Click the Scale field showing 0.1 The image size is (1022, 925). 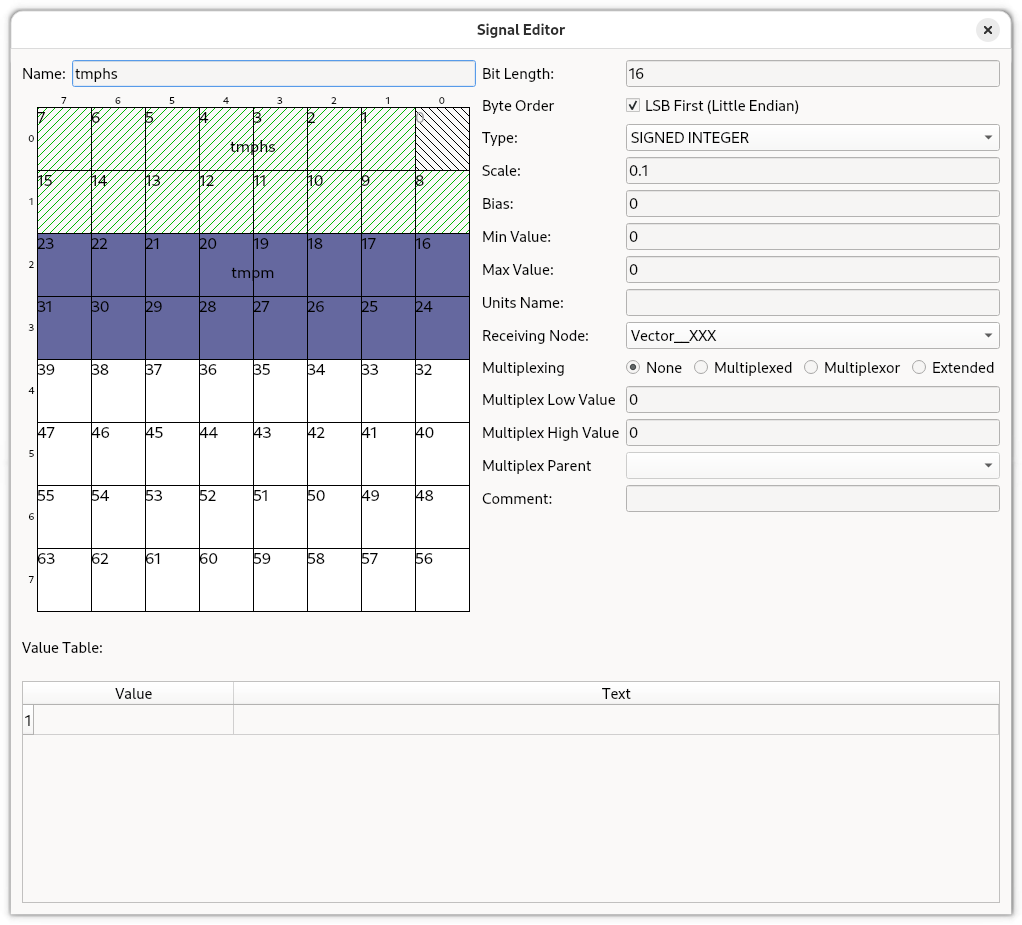(x=812, y=171)
